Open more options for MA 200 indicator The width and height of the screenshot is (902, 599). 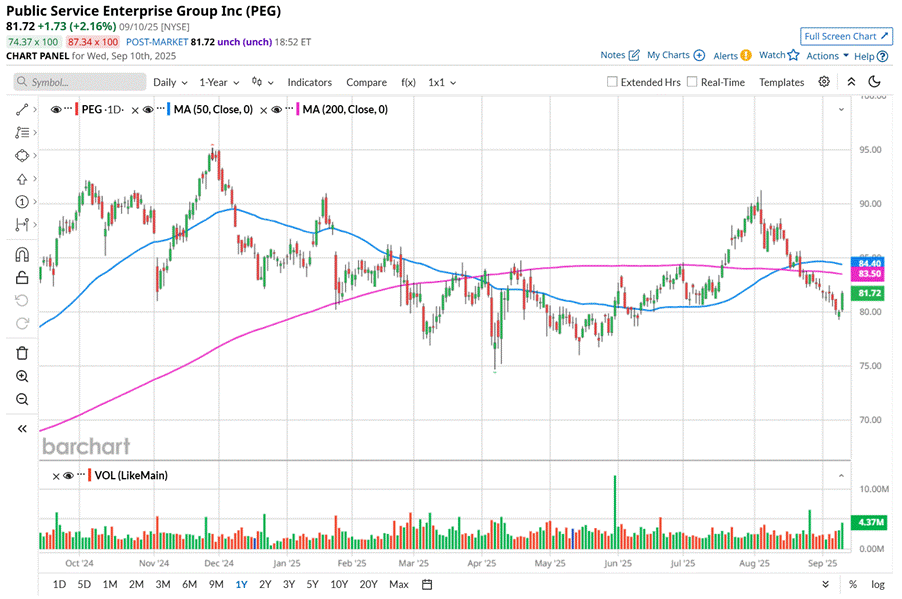pos(289,109)
